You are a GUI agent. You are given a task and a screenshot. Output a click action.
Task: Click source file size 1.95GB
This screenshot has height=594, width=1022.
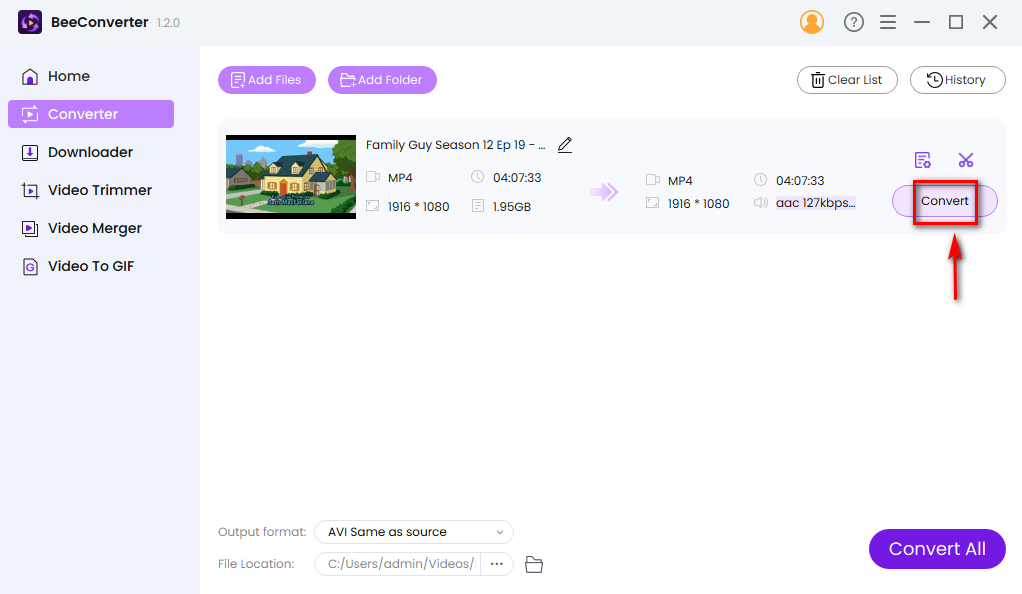tap(511, 207)
